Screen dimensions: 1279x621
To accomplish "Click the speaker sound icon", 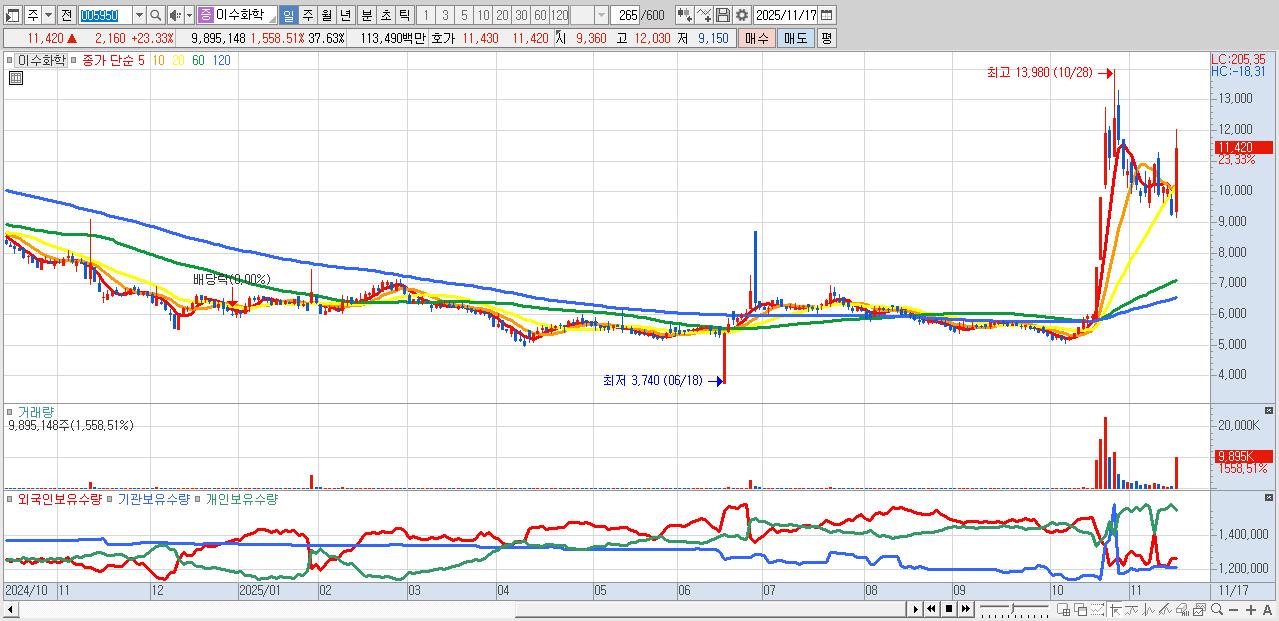I will click(x=175, y=15).
